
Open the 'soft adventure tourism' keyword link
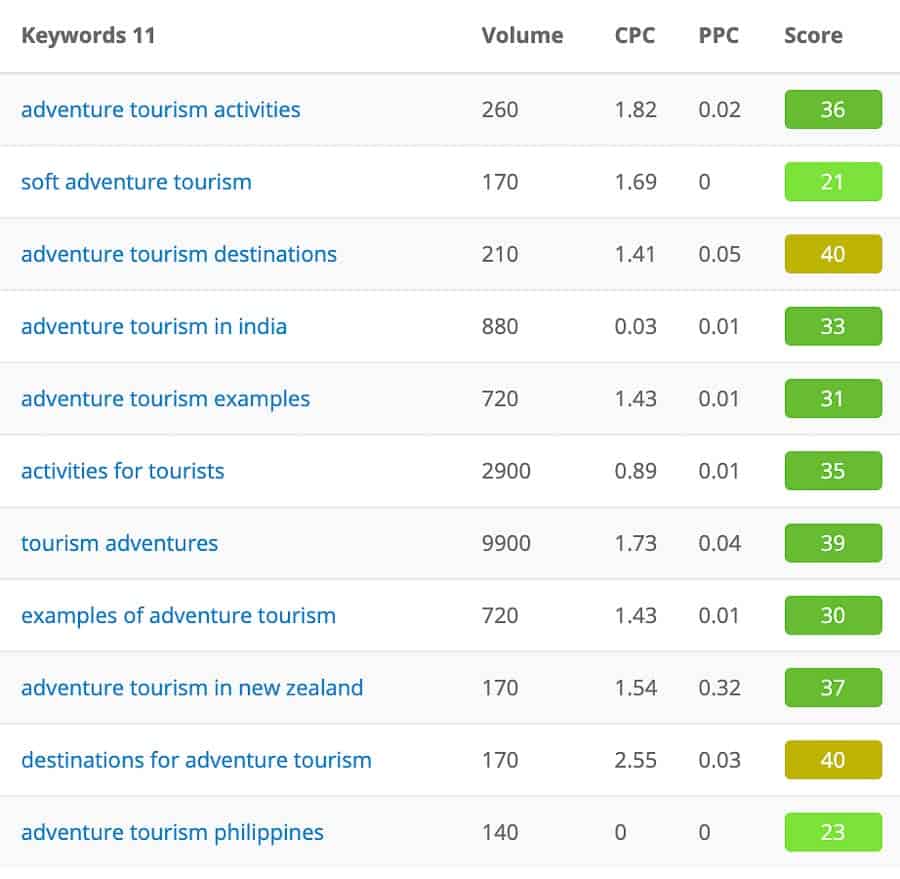tap(135, 182)
